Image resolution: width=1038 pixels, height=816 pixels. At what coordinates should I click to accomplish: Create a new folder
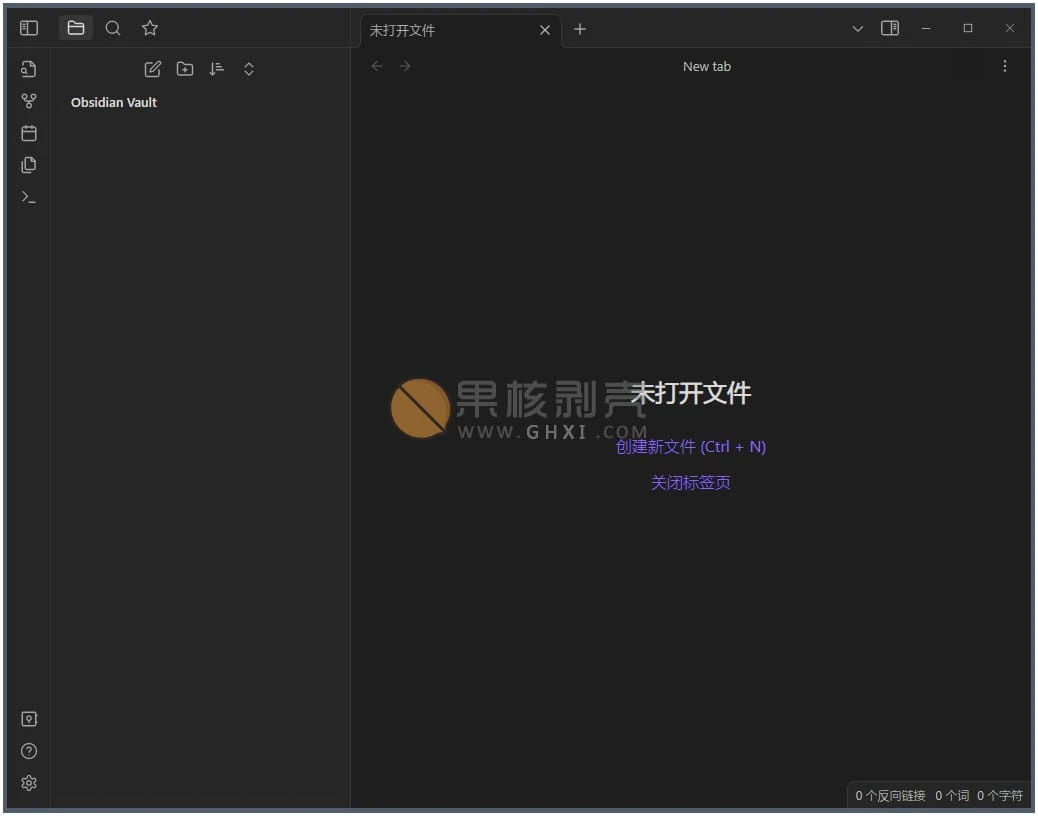click(x=185, y=69)
